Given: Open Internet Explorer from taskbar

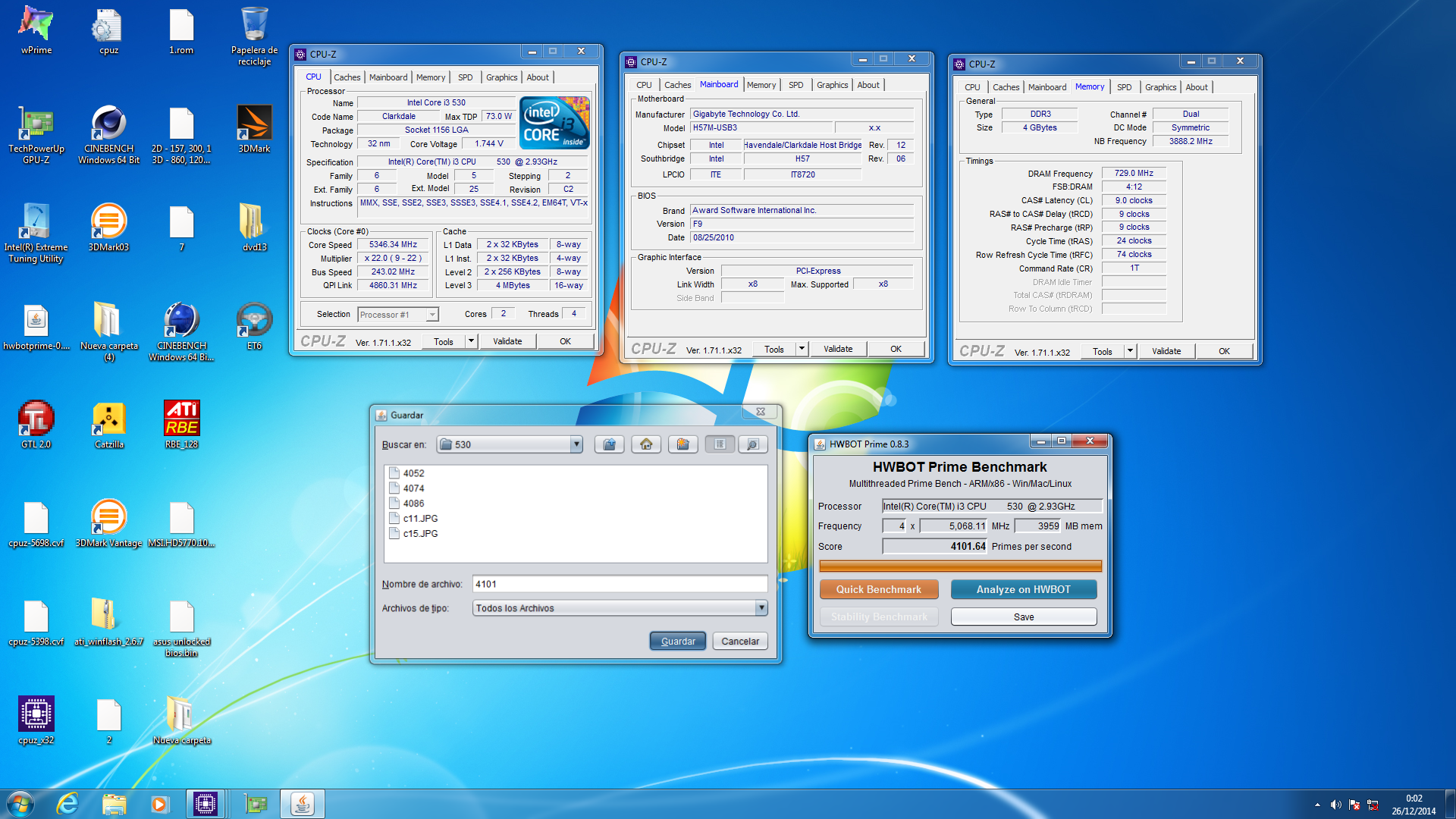Looking at the screenshot, I should click(x=67, y=804).
